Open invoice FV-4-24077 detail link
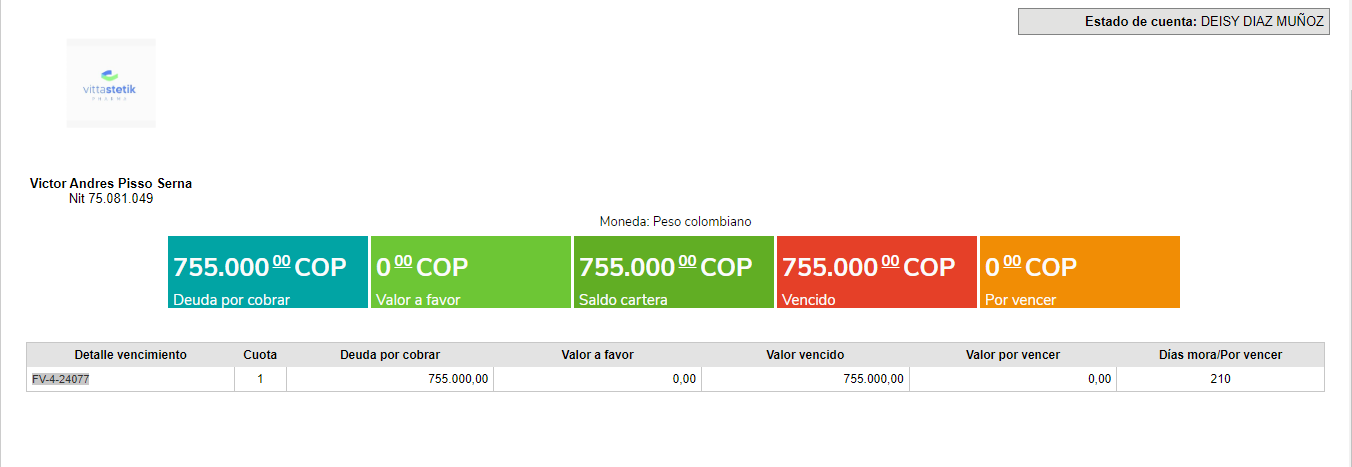 [x=61, y=379]
